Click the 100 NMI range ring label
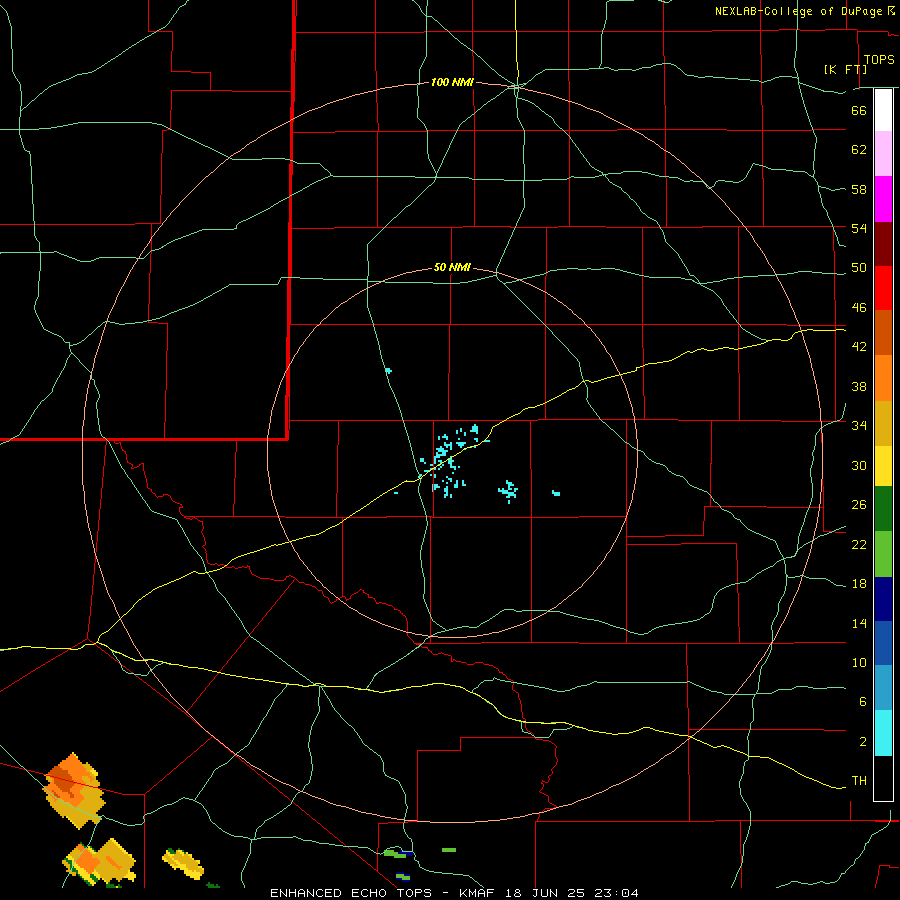 click(x=452, y=82)
